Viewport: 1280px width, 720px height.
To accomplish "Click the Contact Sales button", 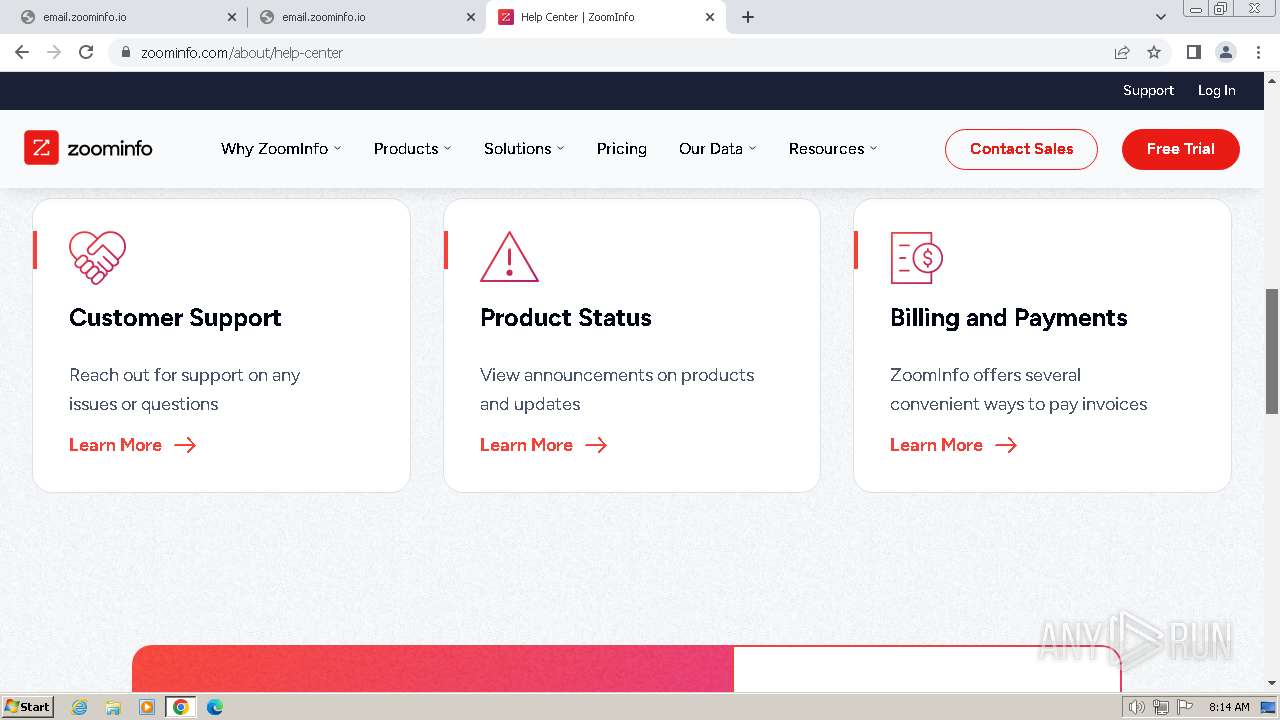I will [1021, 149].
